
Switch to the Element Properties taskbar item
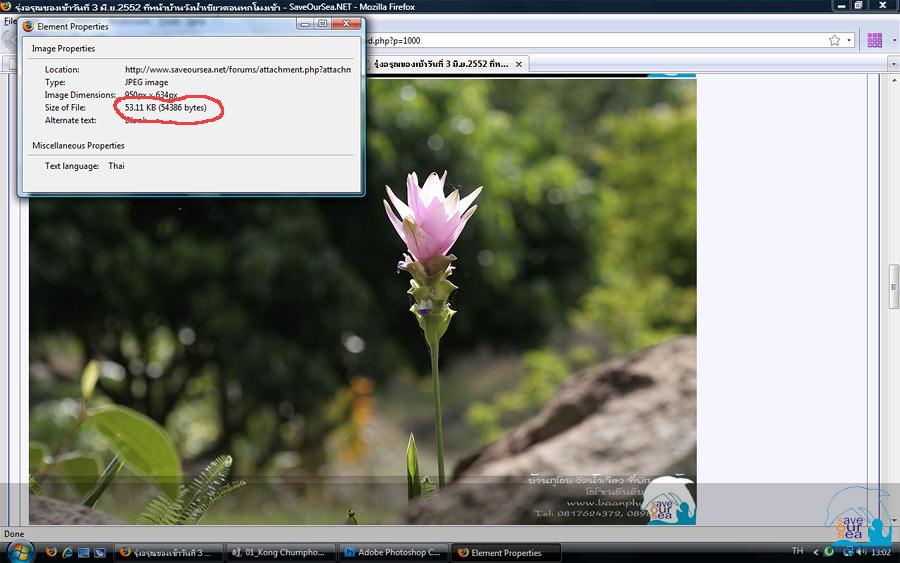(x=505, y=552)
